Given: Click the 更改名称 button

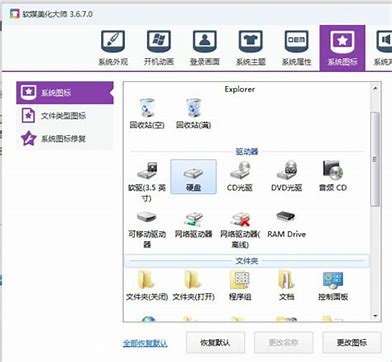Looking at the screenshot, I should (x=283, y=342).
